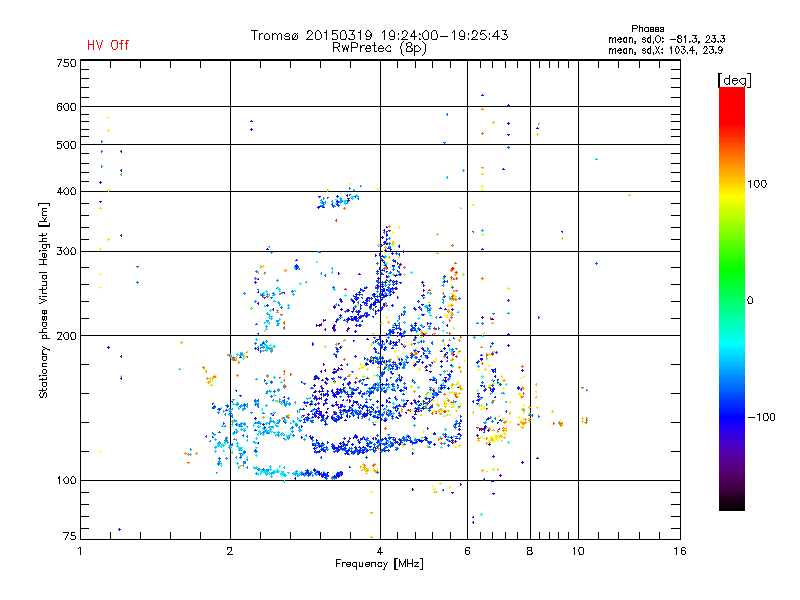Click x-axis tick label '10'
Viewport: 800px width, 600px height.
point(578,551)
